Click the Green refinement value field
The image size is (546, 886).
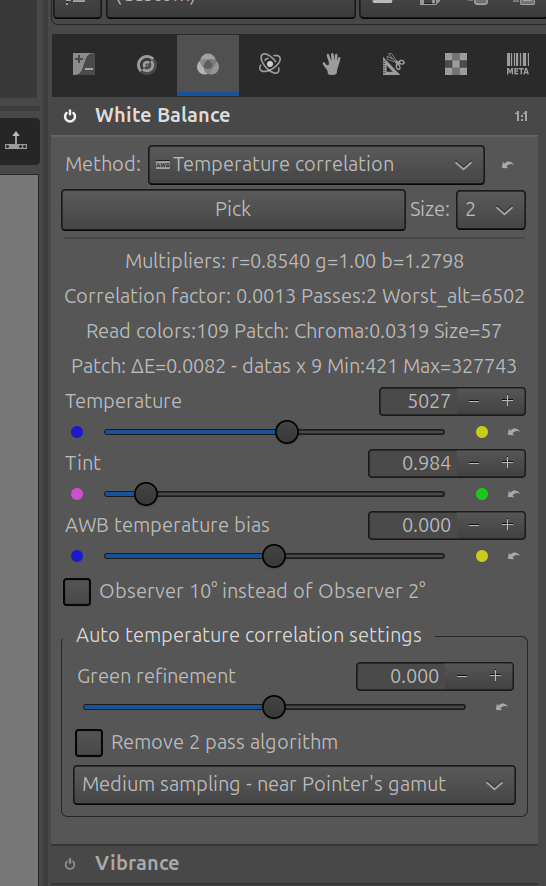401,676
